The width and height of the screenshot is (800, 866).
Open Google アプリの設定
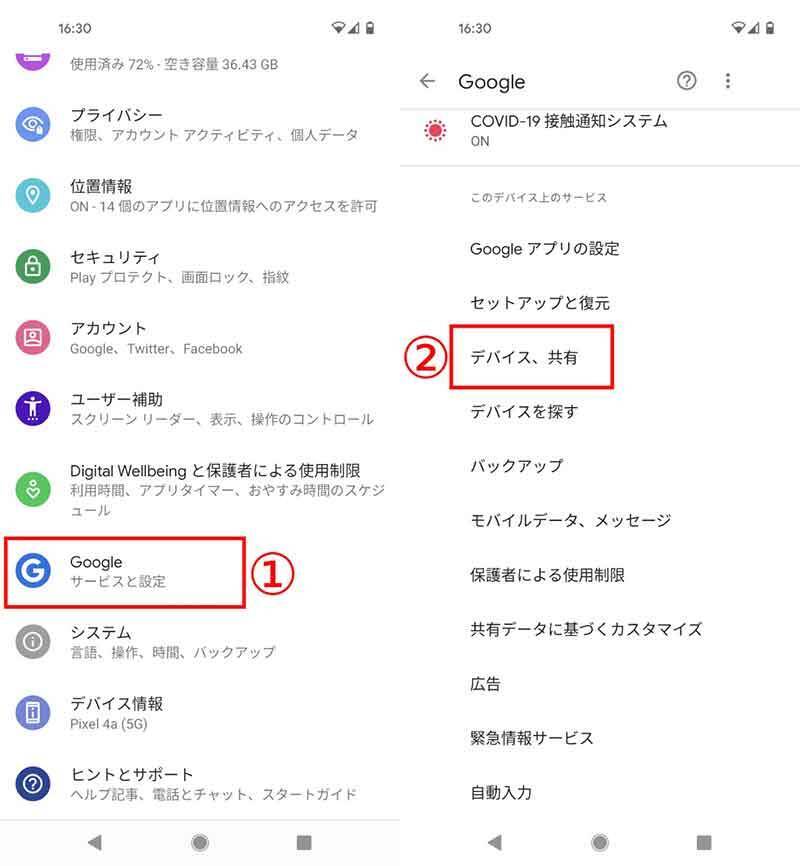(545, 249)
